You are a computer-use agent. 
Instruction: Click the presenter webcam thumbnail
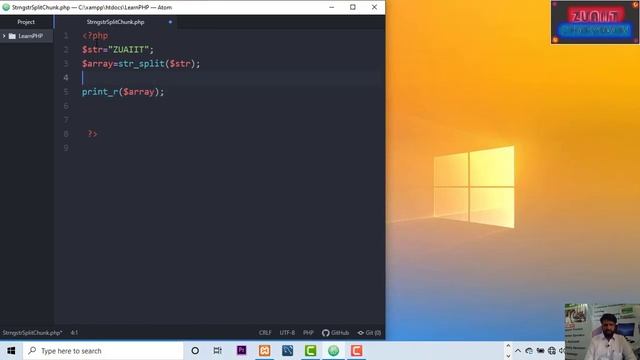point(602,331)
